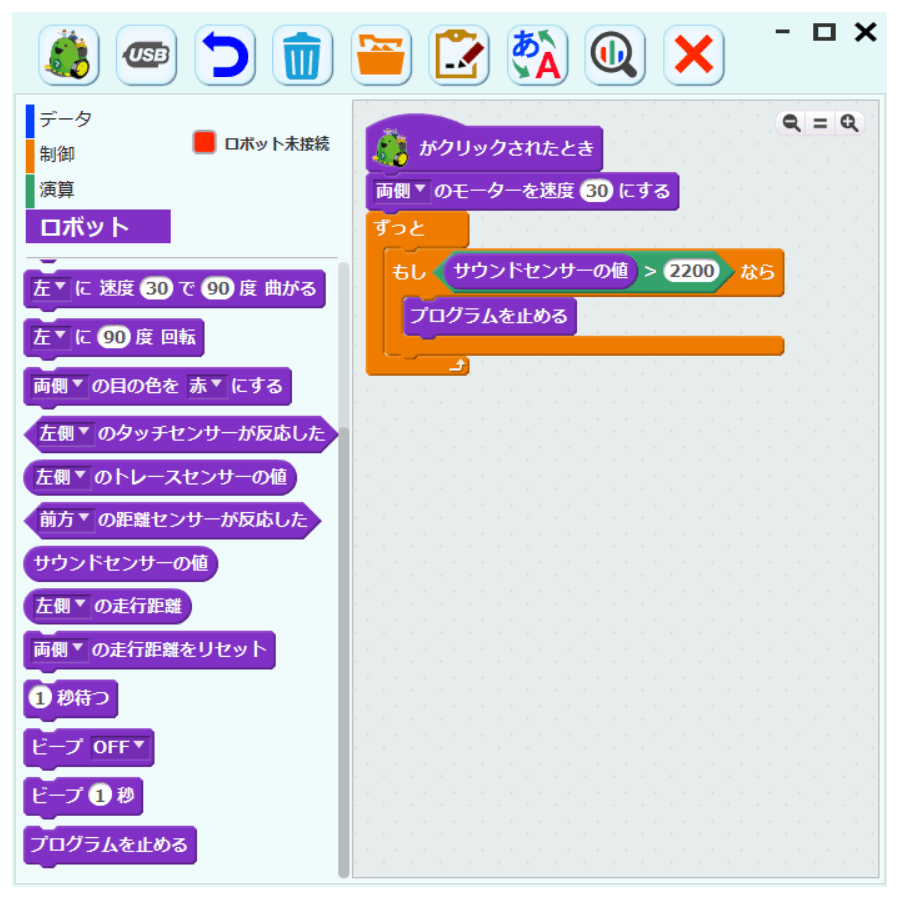Screen dimensions: 900x900
Task: Open the 前方 distance sensor dropdown
Action: coord(64,519)
